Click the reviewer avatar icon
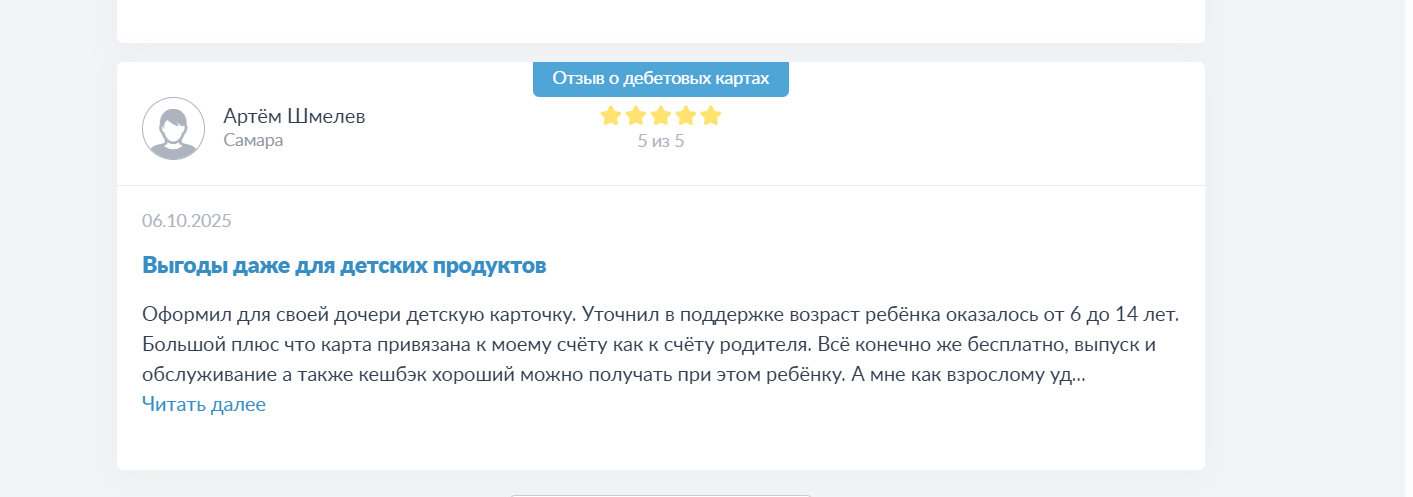Image resolution: width=1413 pixels, height=497 pixels. [x=173, y=128]
